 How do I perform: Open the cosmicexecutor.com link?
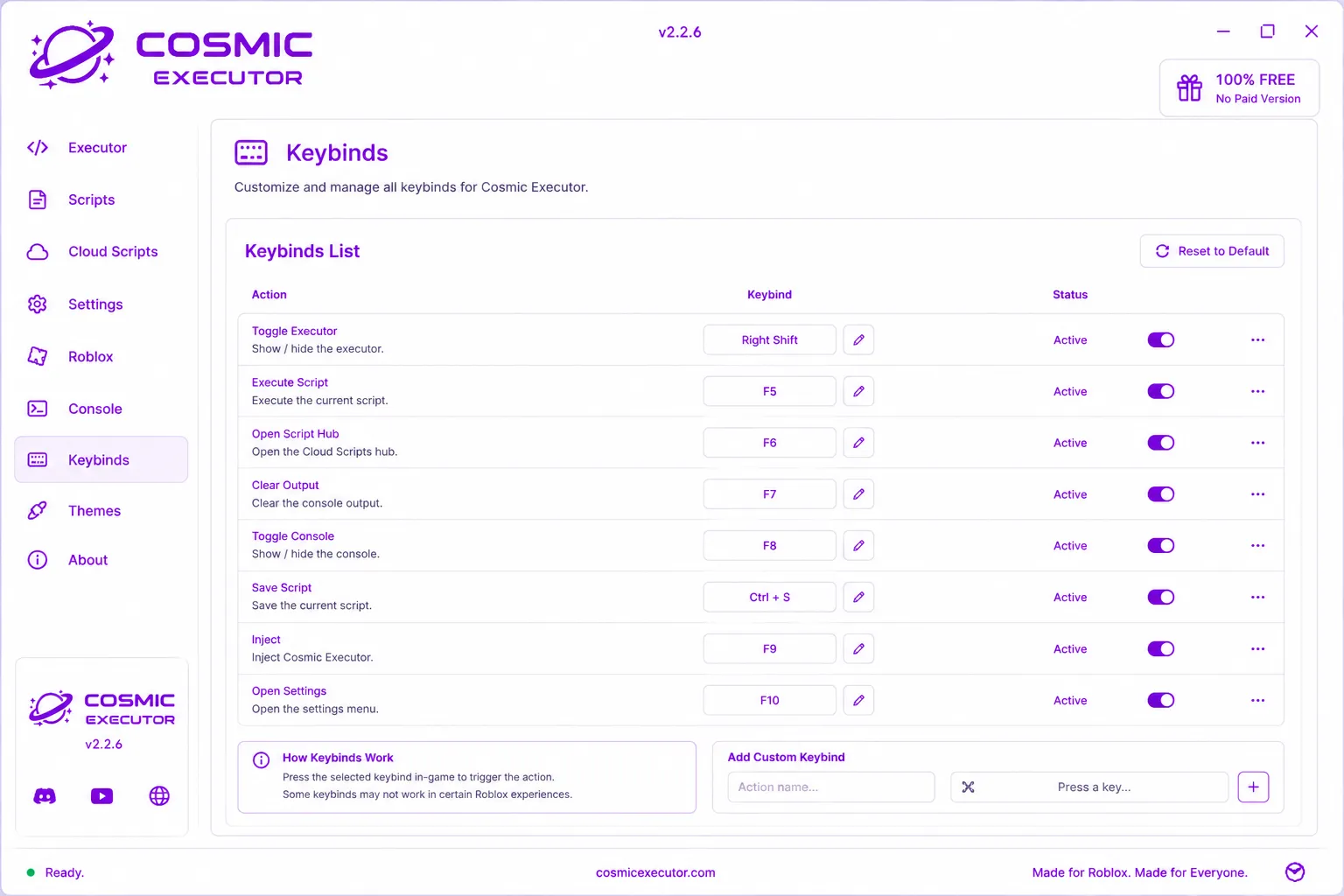[655, 872]
